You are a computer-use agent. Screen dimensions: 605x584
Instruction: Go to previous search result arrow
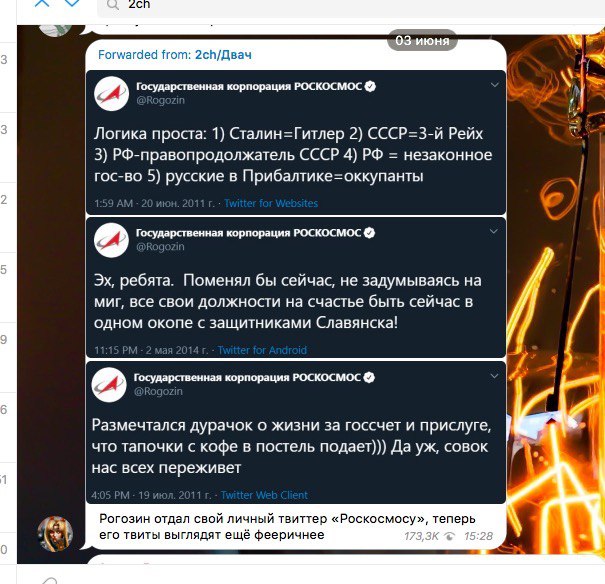click(x=42, y=3)
